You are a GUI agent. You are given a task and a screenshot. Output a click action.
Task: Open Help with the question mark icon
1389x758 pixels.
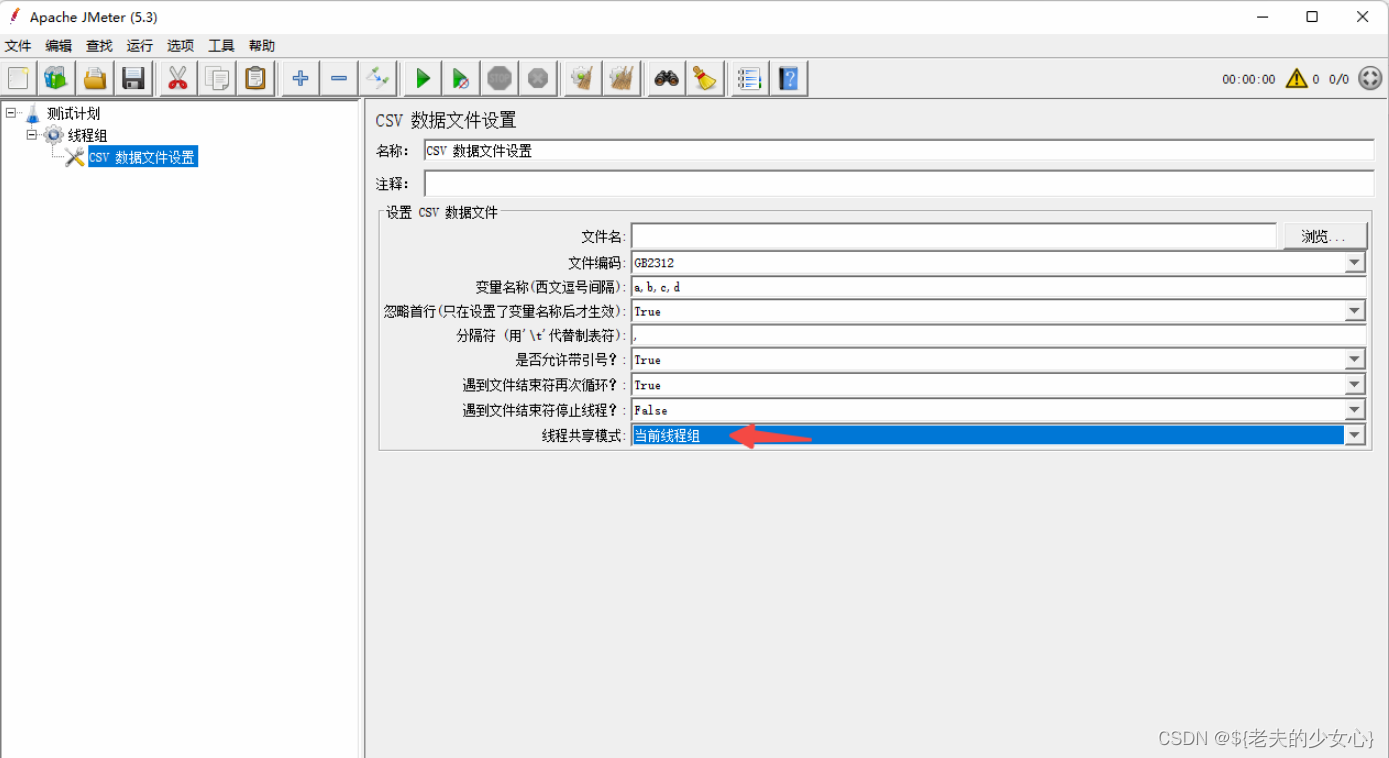point(789,78)
